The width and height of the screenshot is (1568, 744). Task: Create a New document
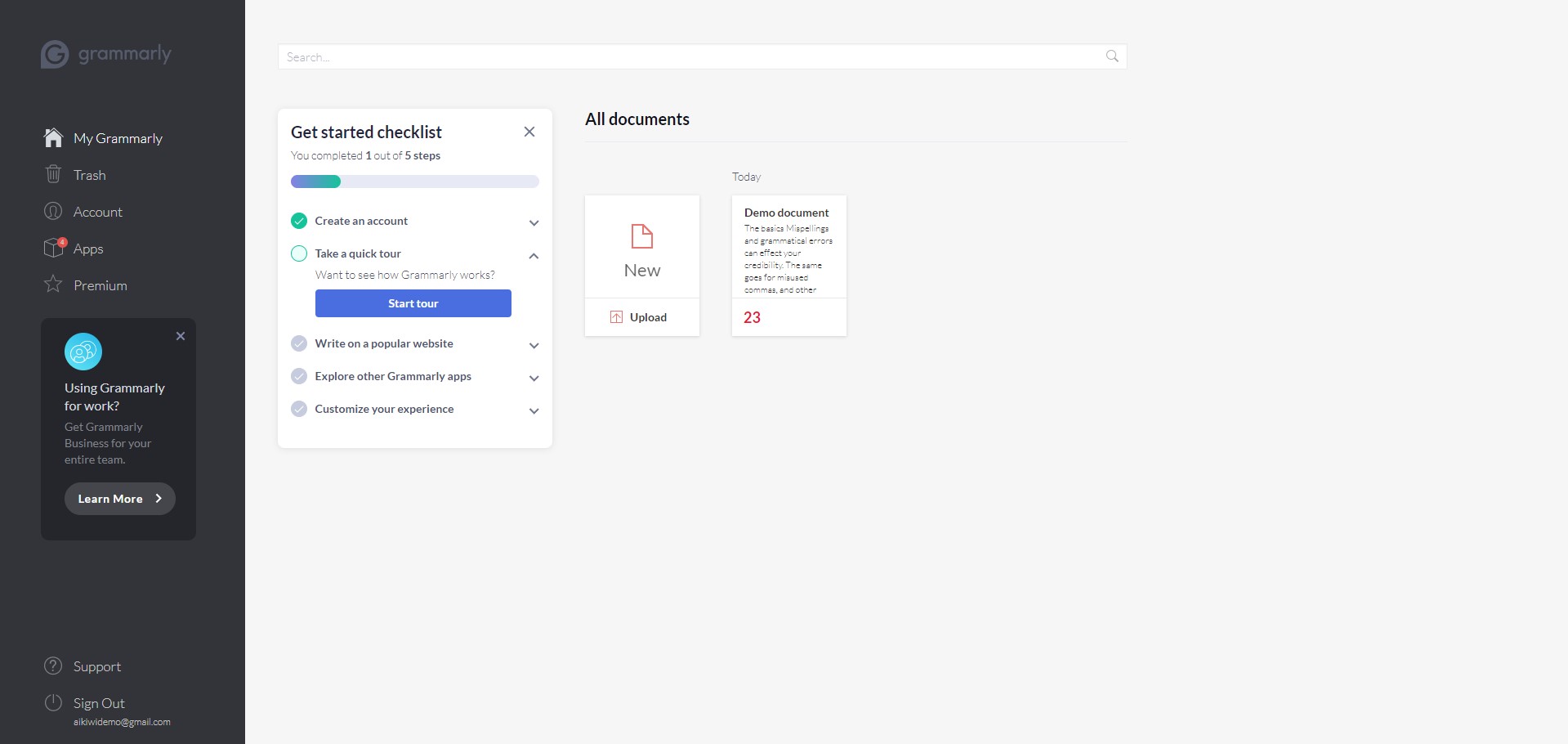tap(642, 247)
